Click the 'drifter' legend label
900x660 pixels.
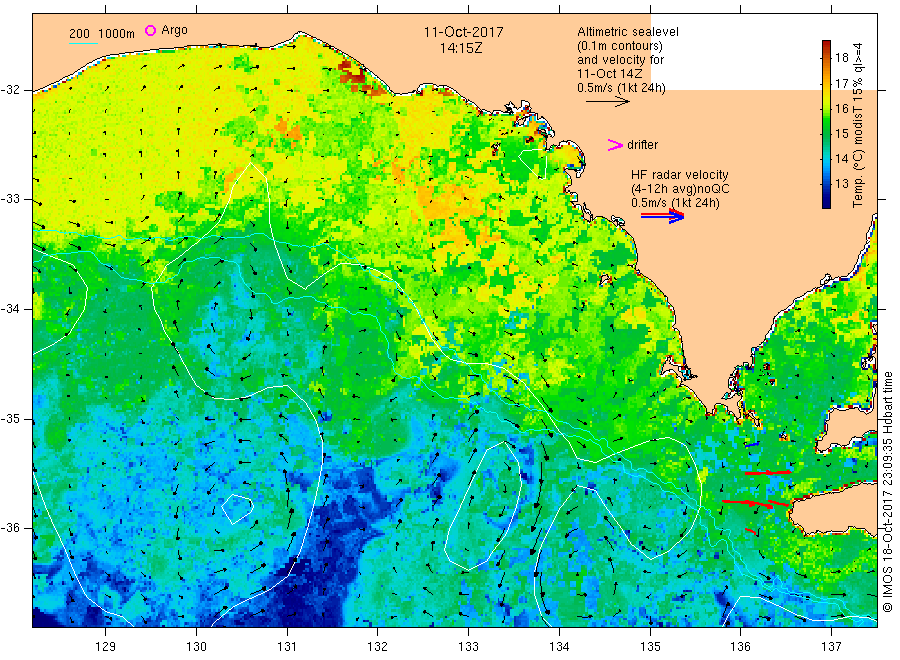click(x=642, y=145)
